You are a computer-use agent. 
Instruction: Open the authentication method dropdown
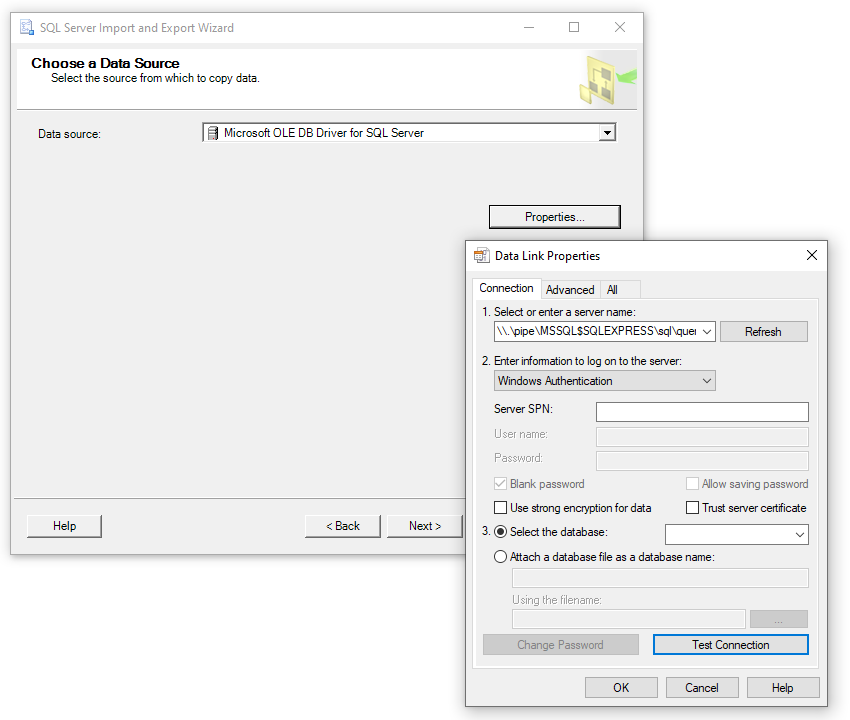coord(708,380)
